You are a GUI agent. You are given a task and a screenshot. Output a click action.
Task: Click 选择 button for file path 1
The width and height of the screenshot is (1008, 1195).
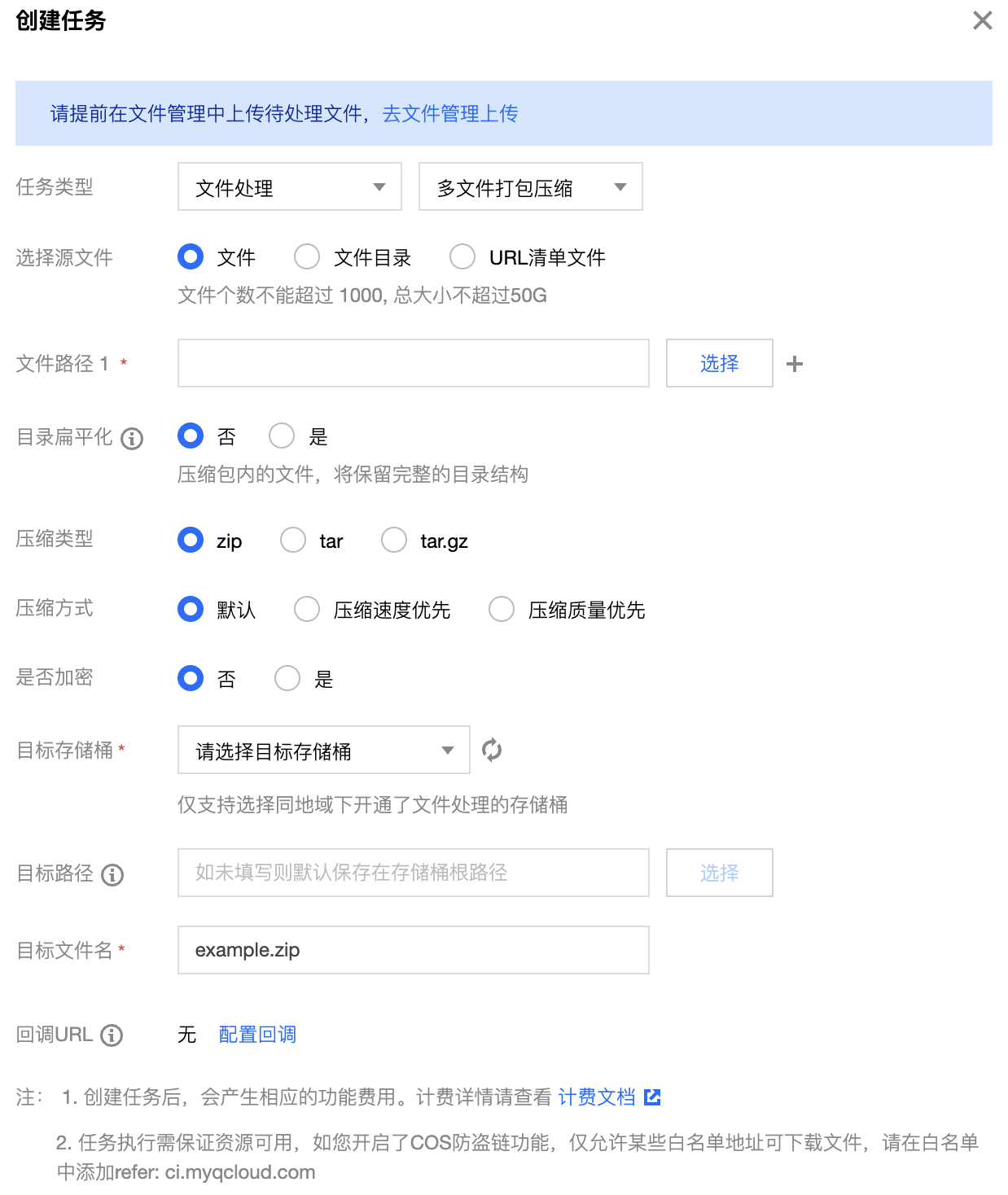click(719, 364)
